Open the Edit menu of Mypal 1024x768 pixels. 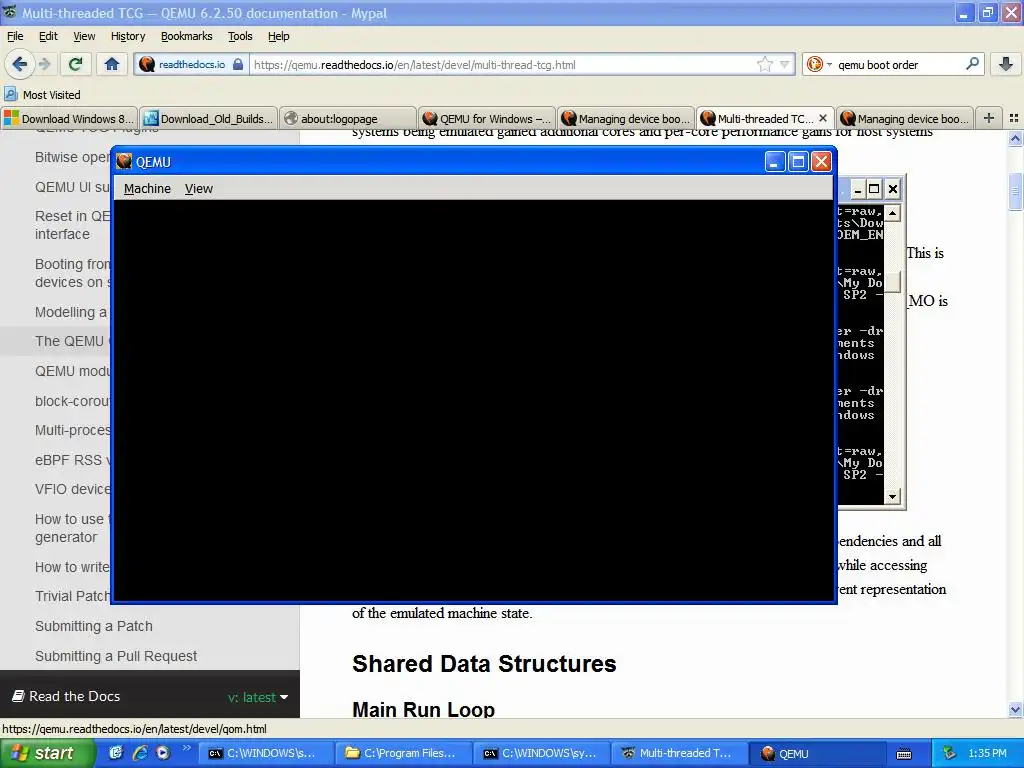[48, 36]
